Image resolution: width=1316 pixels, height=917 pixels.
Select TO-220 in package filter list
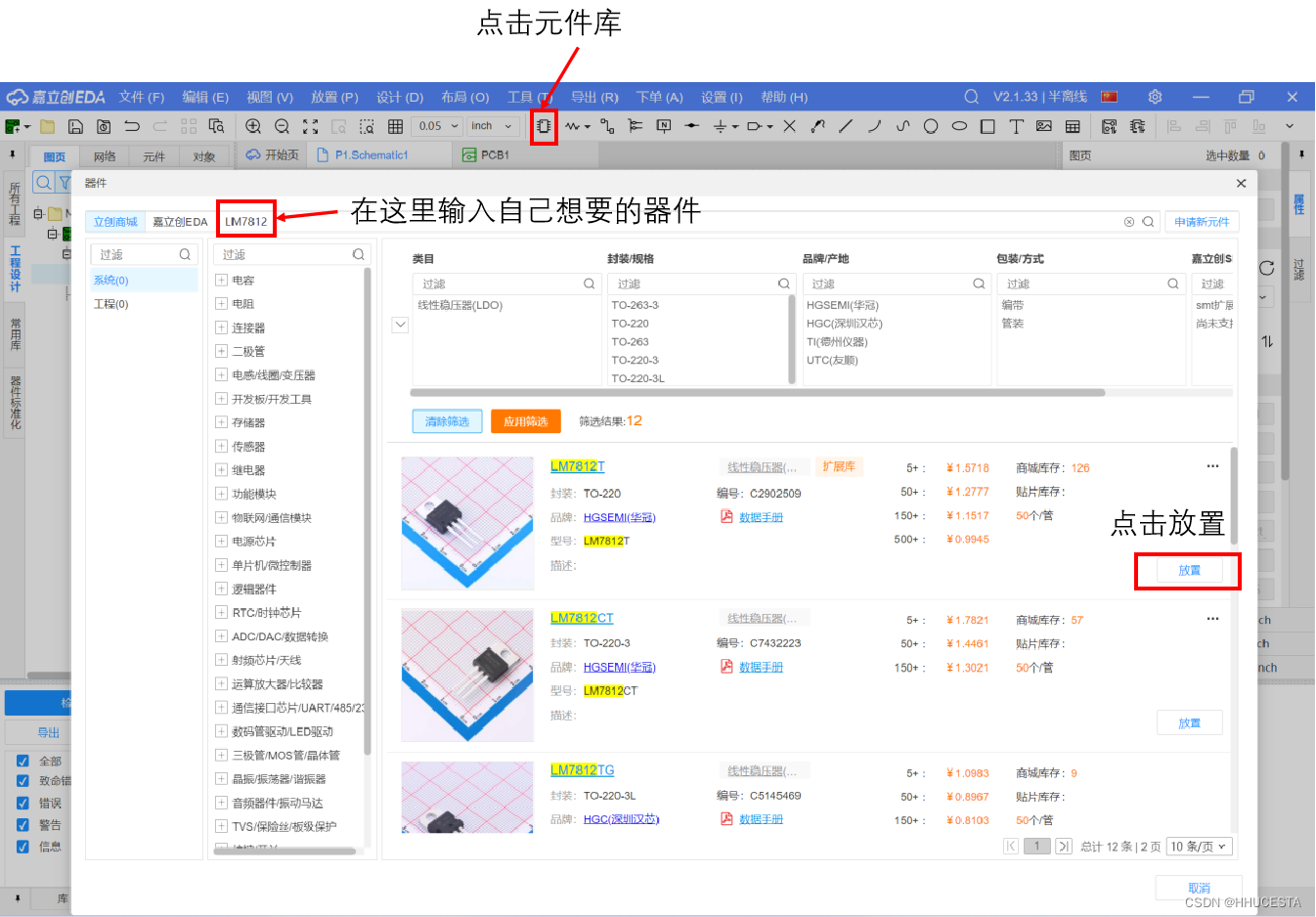pyautogui.click(x=631, y=324)
